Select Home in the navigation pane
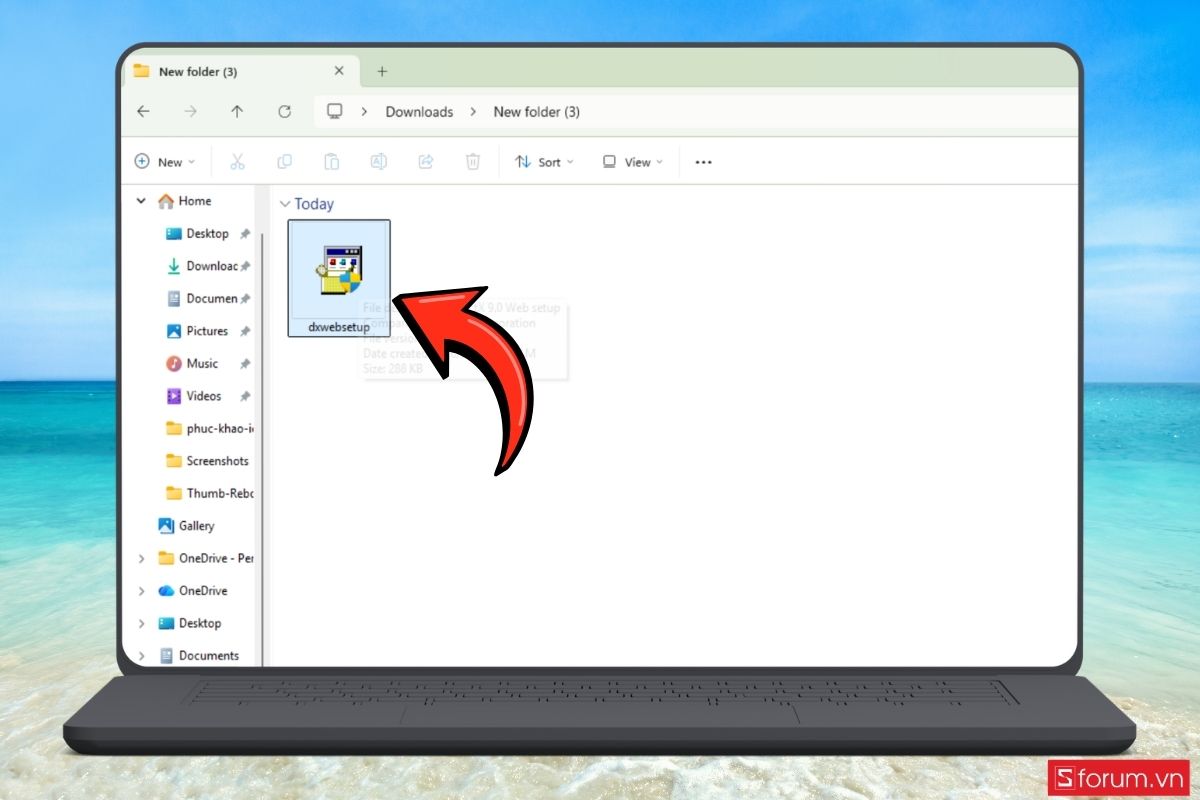The width and height of the screenshot is (1200, 800). coord(195,201)
